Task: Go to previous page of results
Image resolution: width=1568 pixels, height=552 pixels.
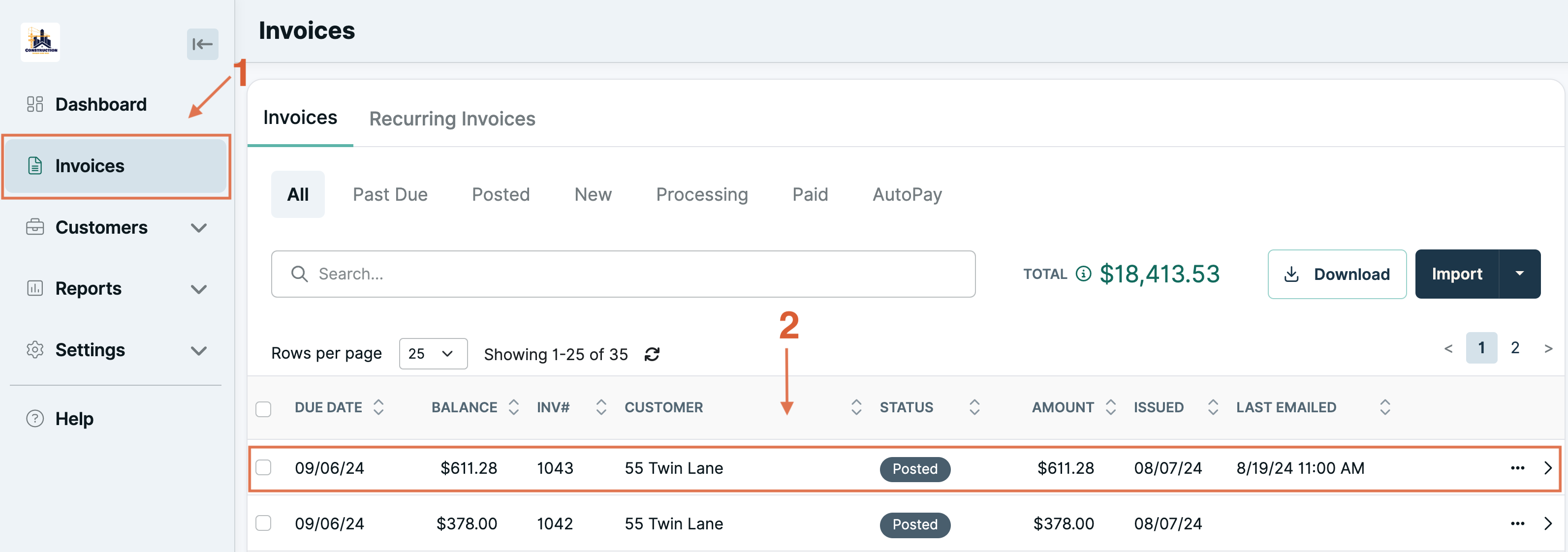Action: click(x=1448, y=349)
